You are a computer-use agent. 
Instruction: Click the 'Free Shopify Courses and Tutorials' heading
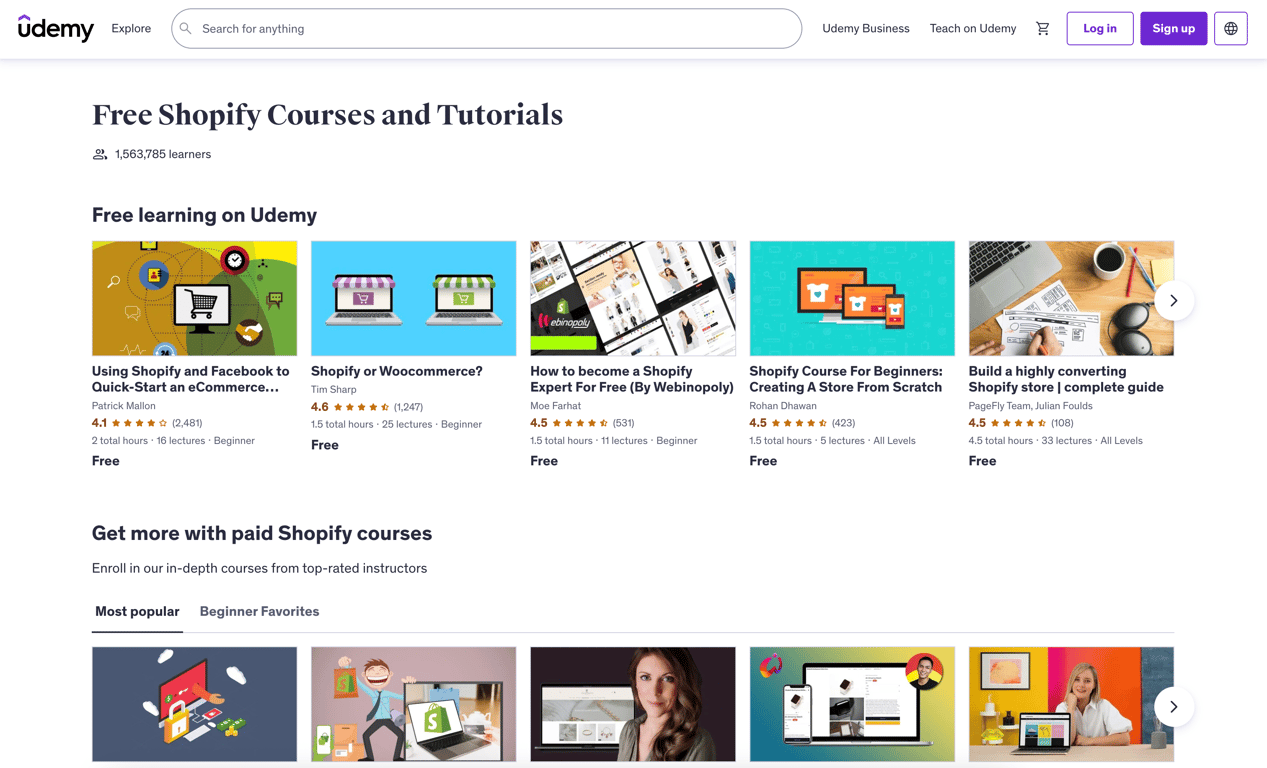(x=327, y=115)
